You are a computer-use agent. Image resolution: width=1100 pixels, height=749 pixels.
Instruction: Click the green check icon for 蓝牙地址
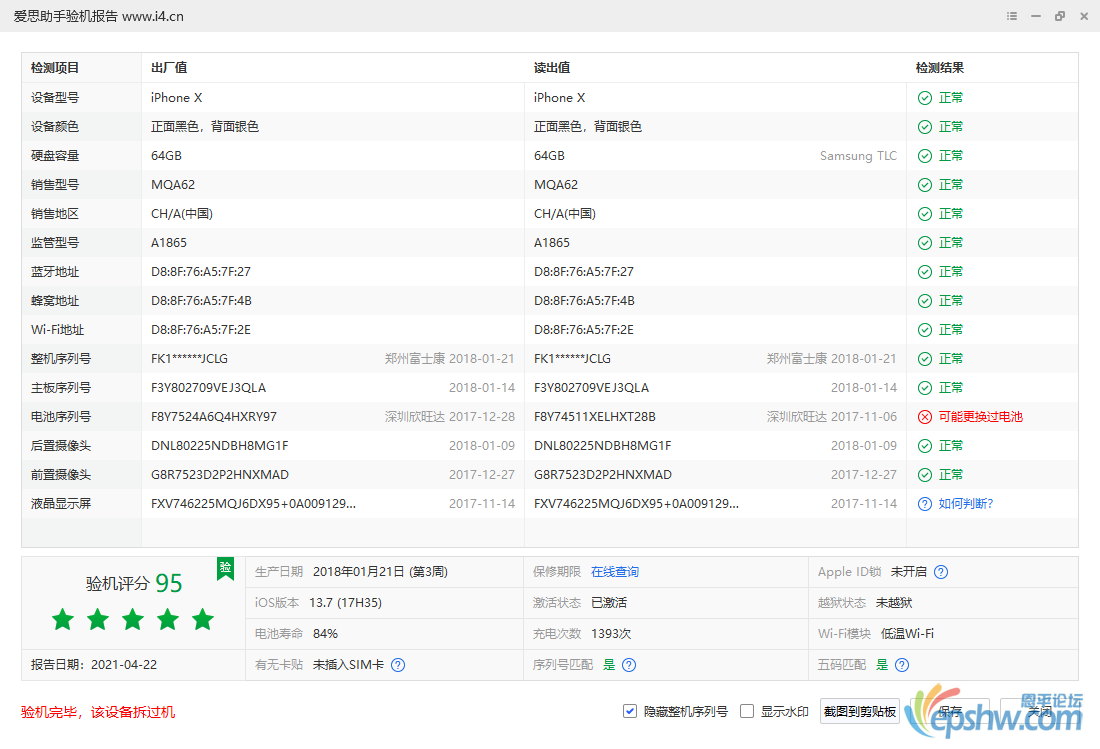[925, 272]
